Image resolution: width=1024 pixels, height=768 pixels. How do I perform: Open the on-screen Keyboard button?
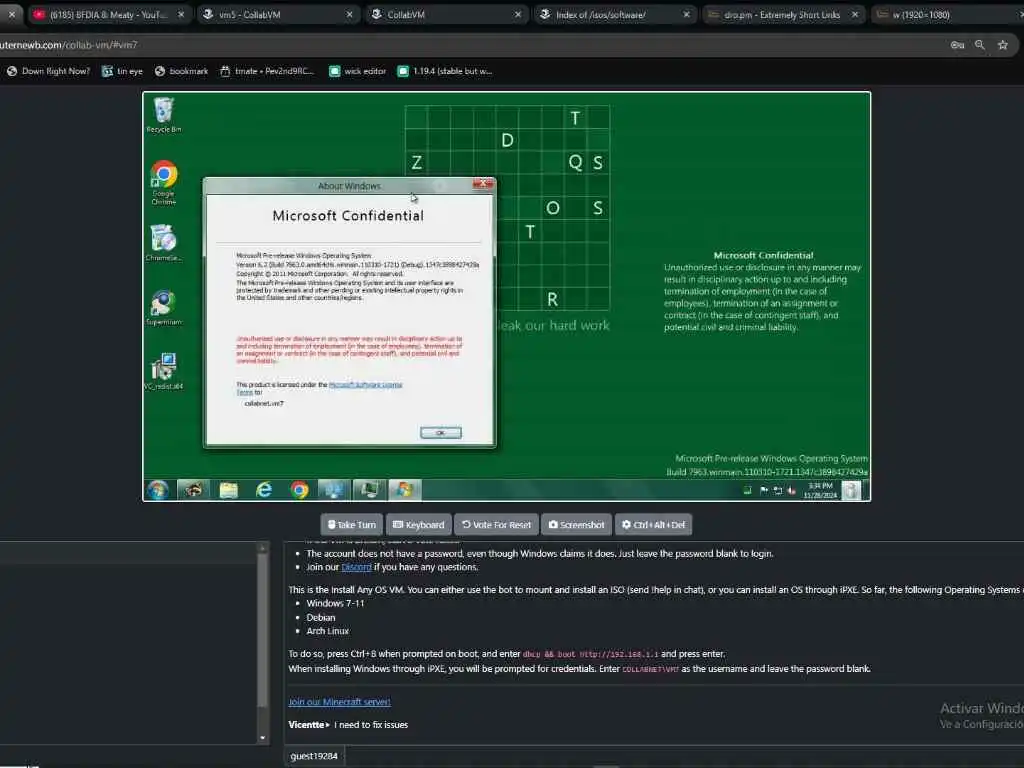point(419,524)
